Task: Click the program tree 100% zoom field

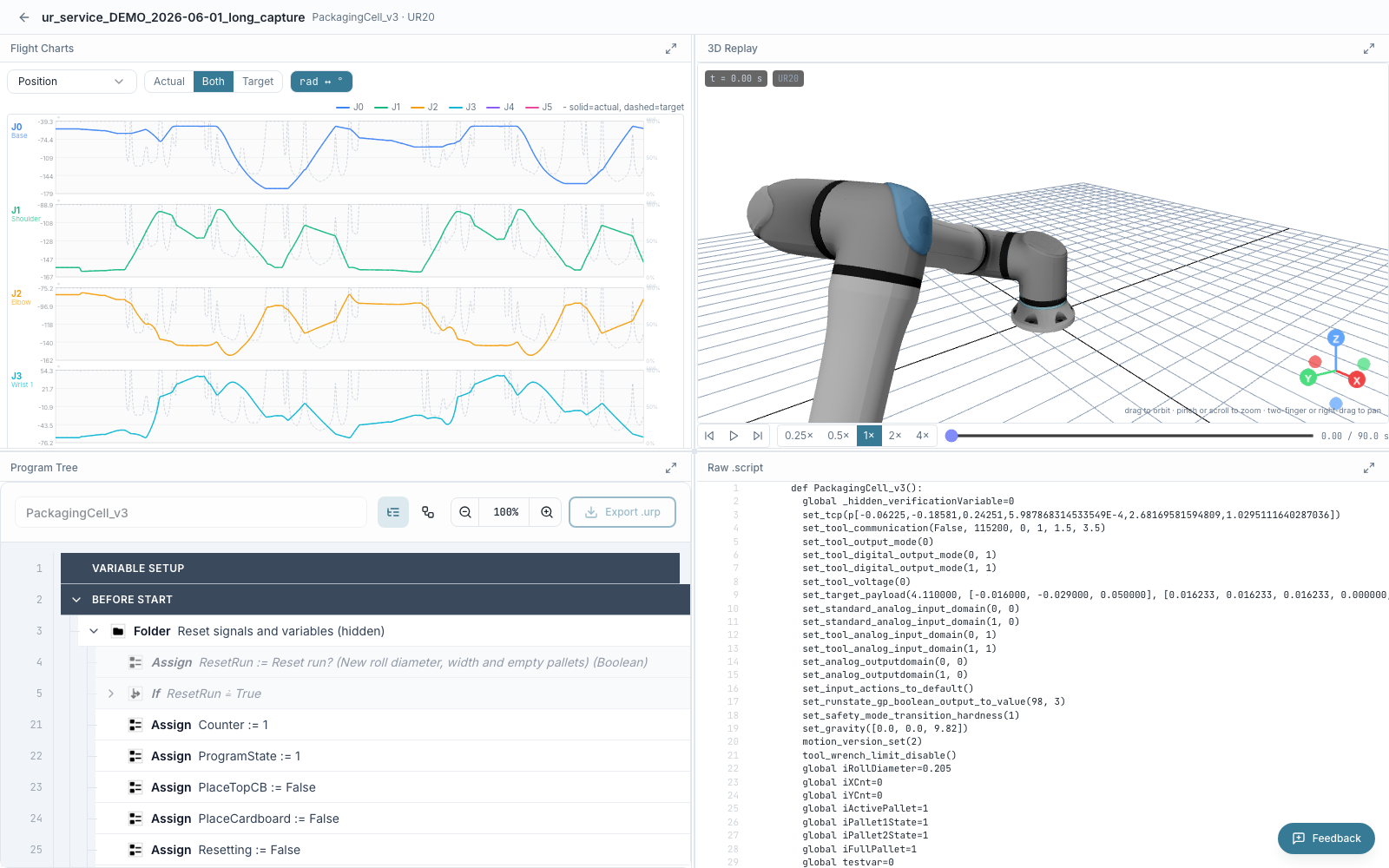Action: click(506, 512)
